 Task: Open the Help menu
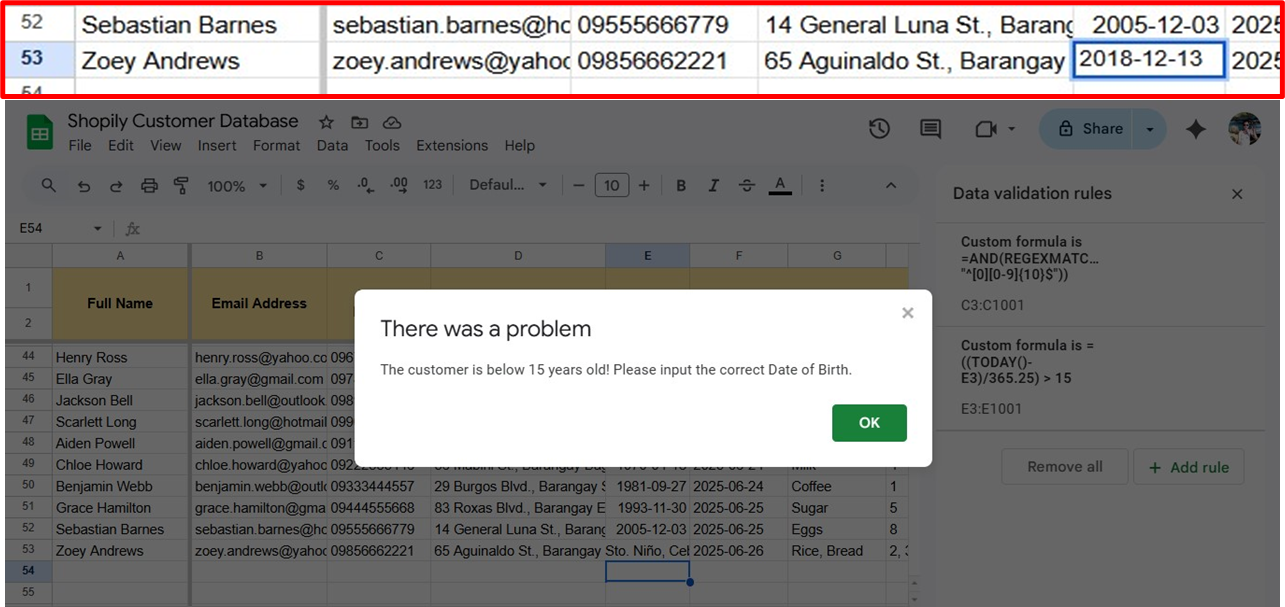(519, 145)
